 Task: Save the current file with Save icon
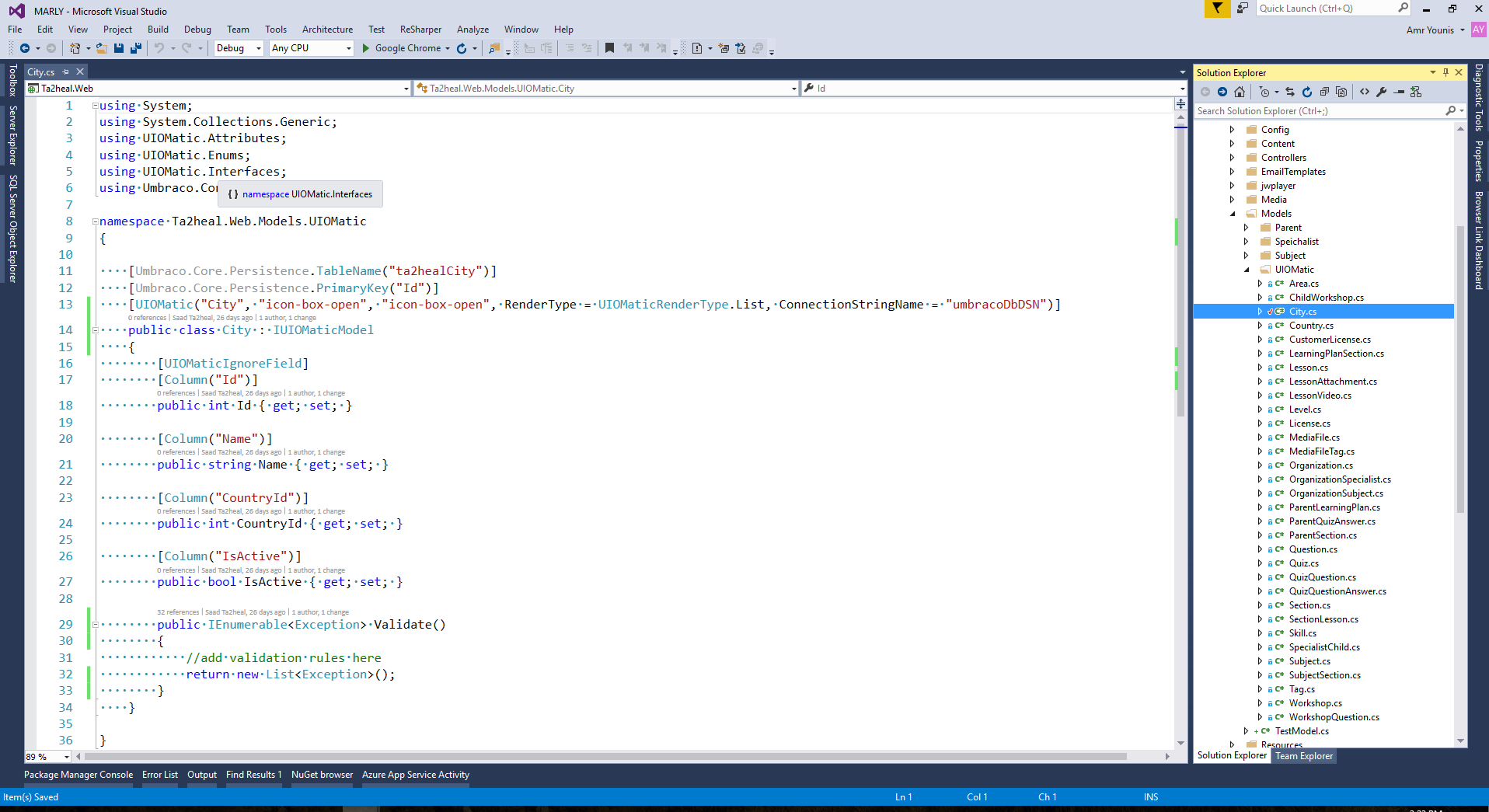click(x=119, y=48)
